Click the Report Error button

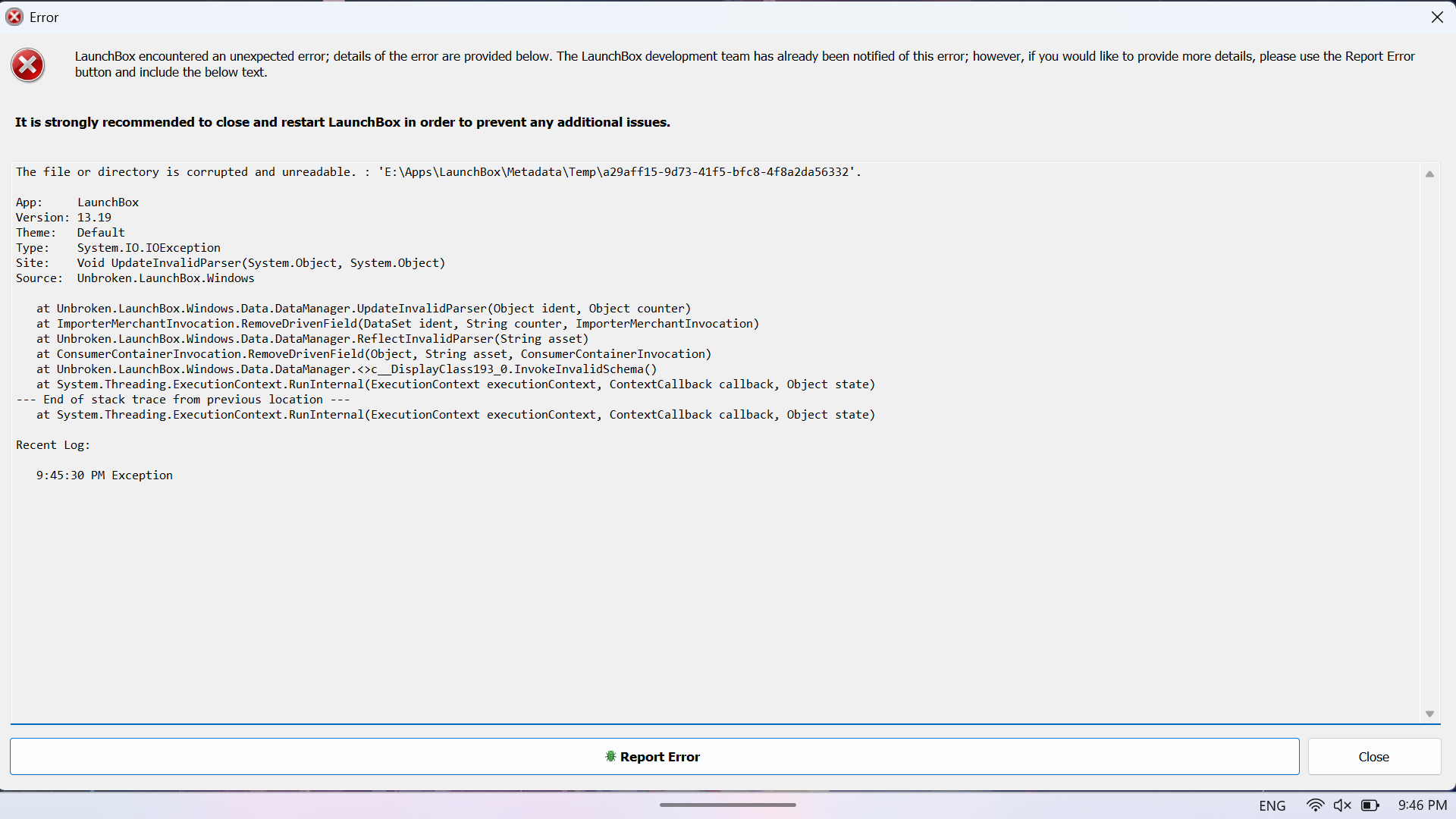654,757
